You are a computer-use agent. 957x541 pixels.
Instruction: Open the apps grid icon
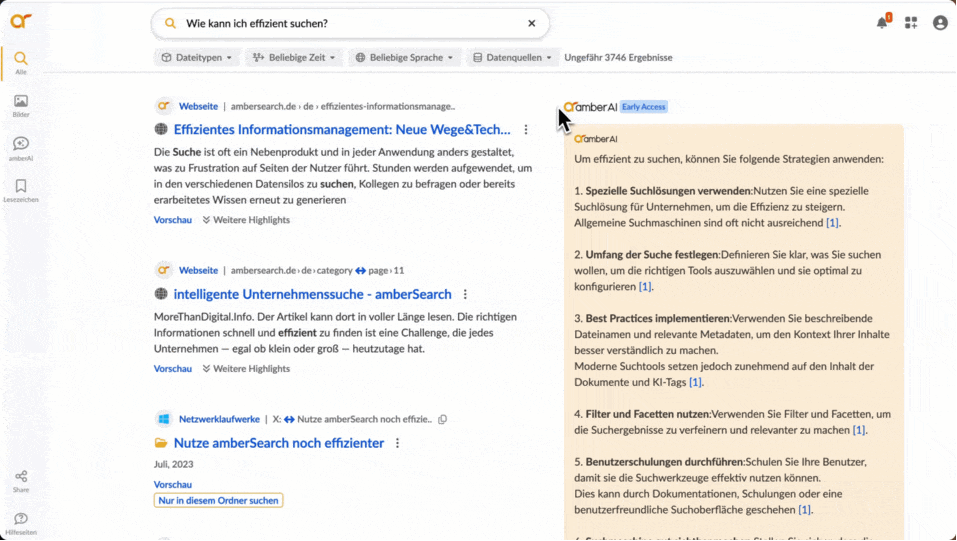pyautogui.click(x=911, y=23)
